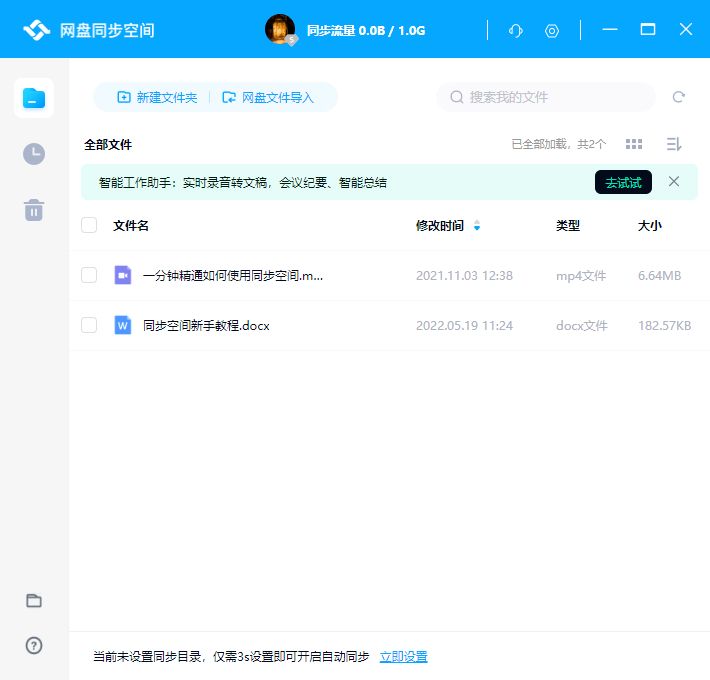Dismiss the 智能工作助手 banner
Screen dimensions: 710x680
click(x=674, y=182)
